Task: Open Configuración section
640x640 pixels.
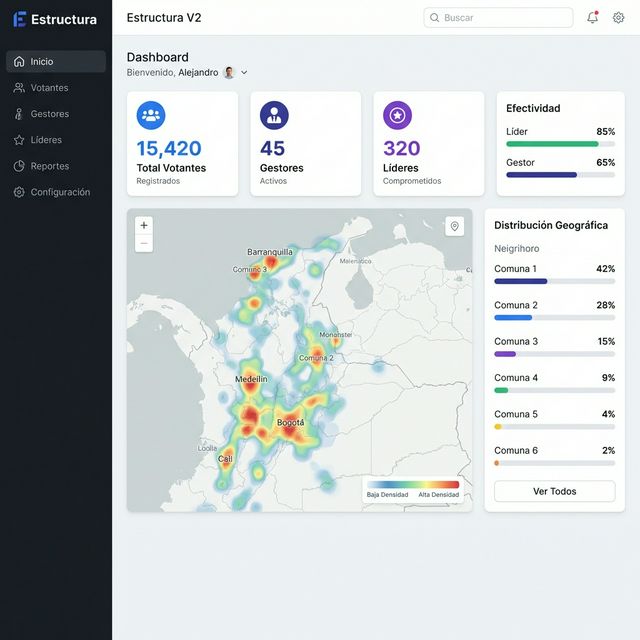Action: (x=56, y=192)
